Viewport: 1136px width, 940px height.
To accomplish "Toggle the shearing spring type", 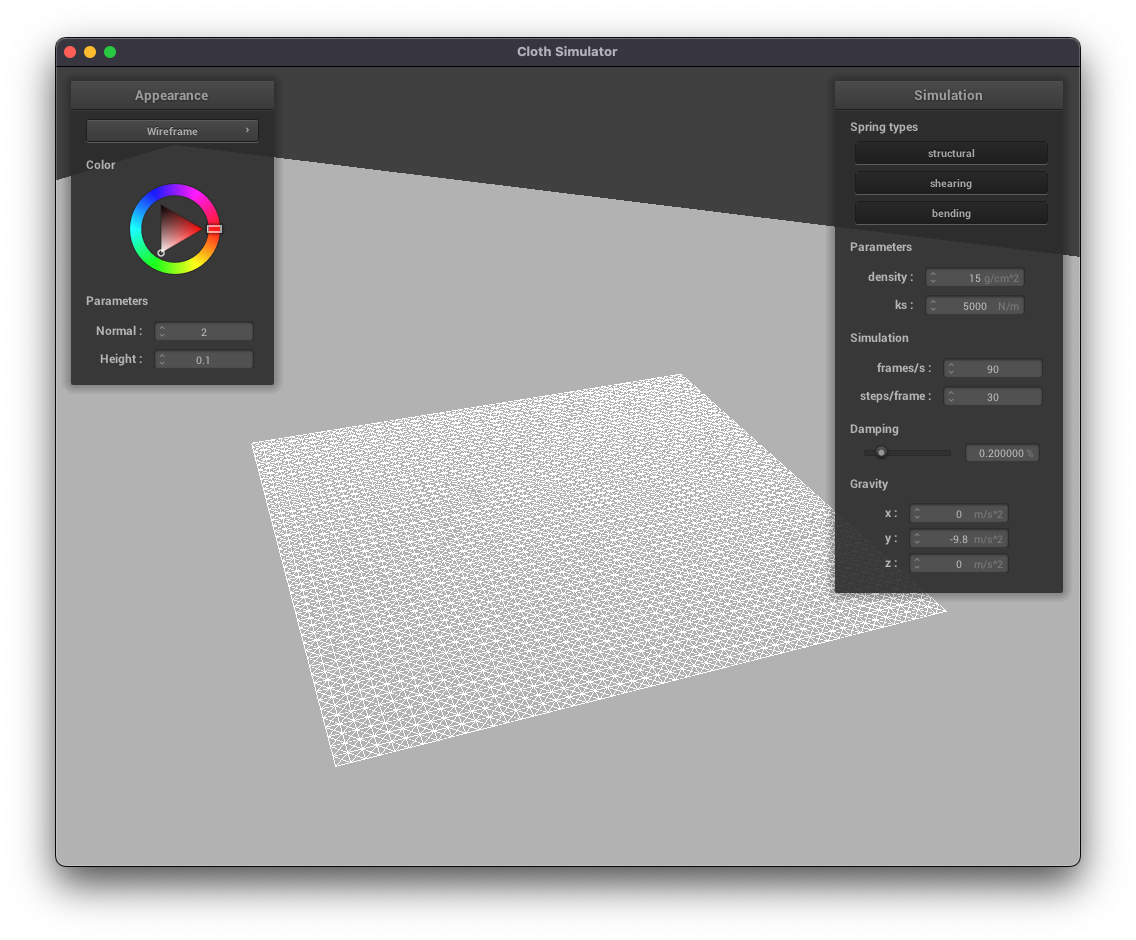I will [x=951, y=183].
